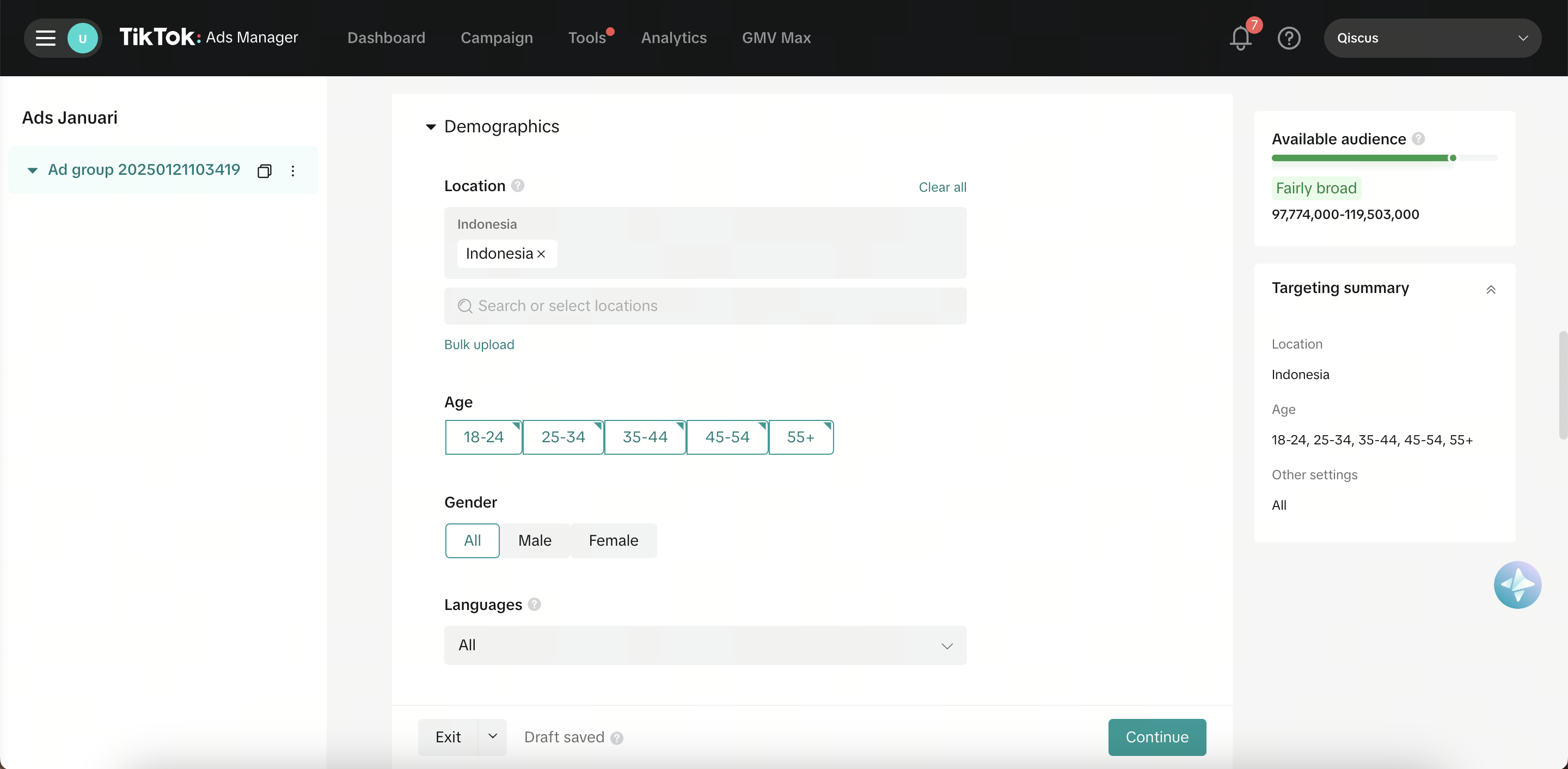
Task: Click the Exit button
Action: pyautogui.click(x=448, y=737)
